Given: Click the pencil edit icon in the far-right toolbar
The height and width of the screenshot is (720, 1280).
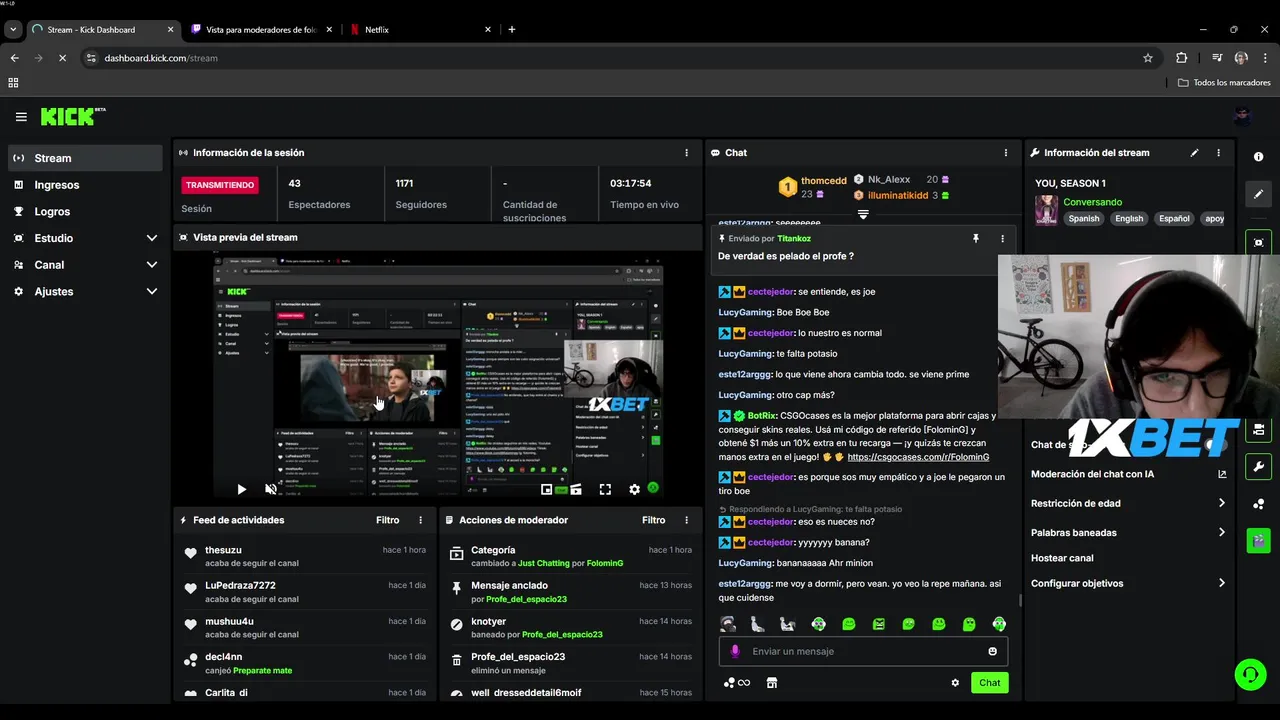Looking at the screenshot, I should tap(1258, 194).
